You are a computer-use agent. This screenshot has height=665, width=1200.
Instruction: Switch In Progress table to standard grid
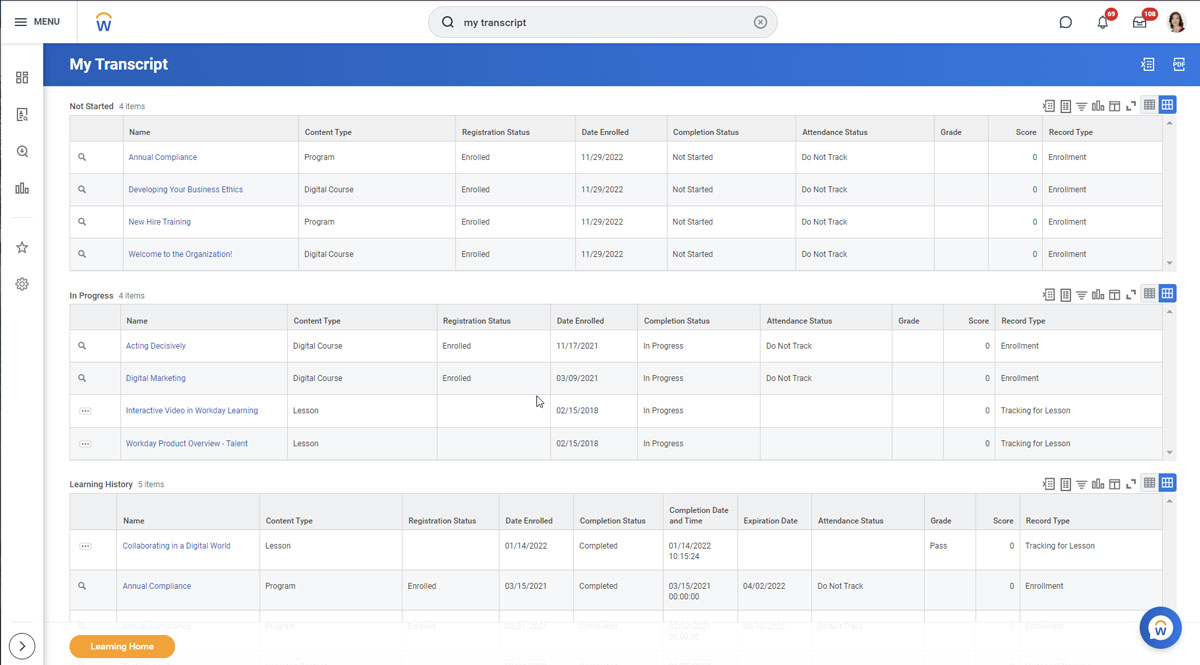coord(1167,294)
